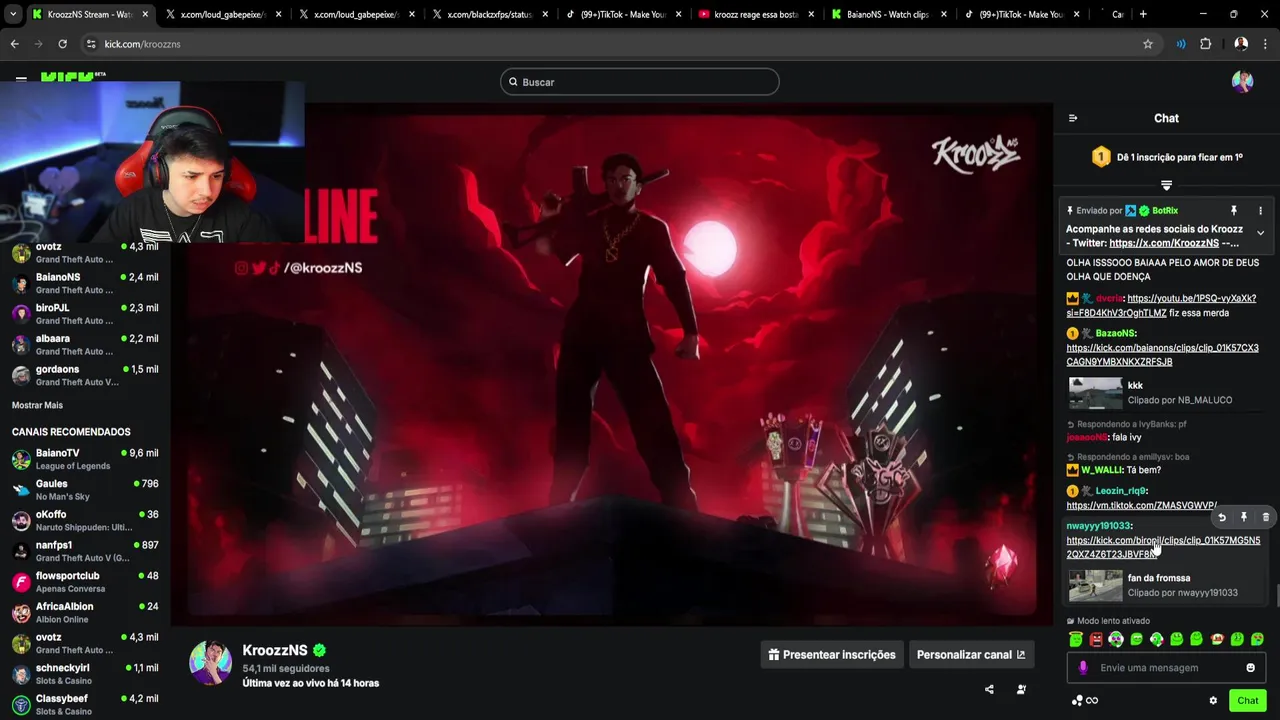The height and width of the screenshot is (720, 1280).
Task: Open BaianoTV League of Legends recommended channel
Action: (x=85, y=459)
